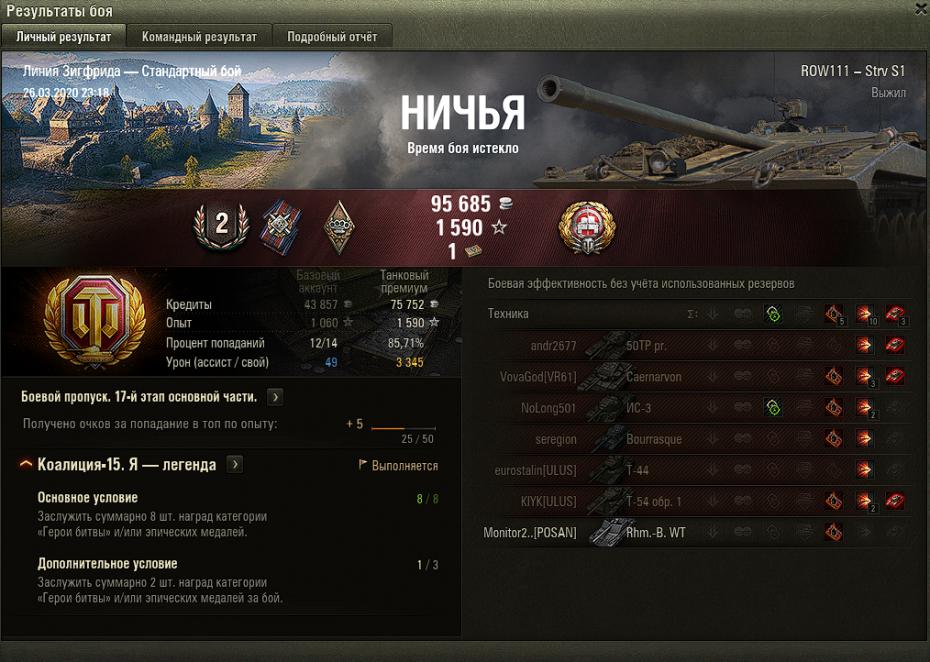Click the gold wreath epic medal icon
The image size is (930, 662).
pyautogui.click(x=587, y=228)
